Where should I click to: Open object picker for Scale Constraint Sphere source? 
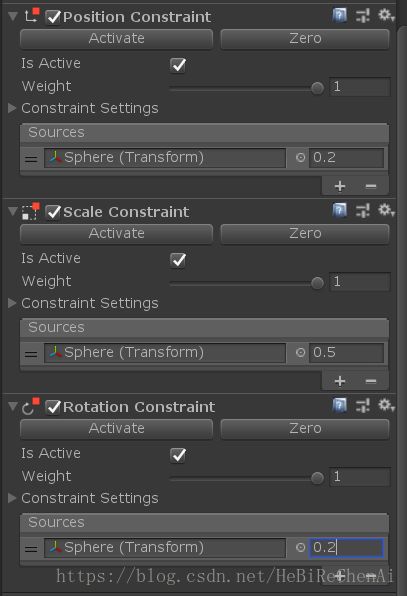tap(300, 352)
